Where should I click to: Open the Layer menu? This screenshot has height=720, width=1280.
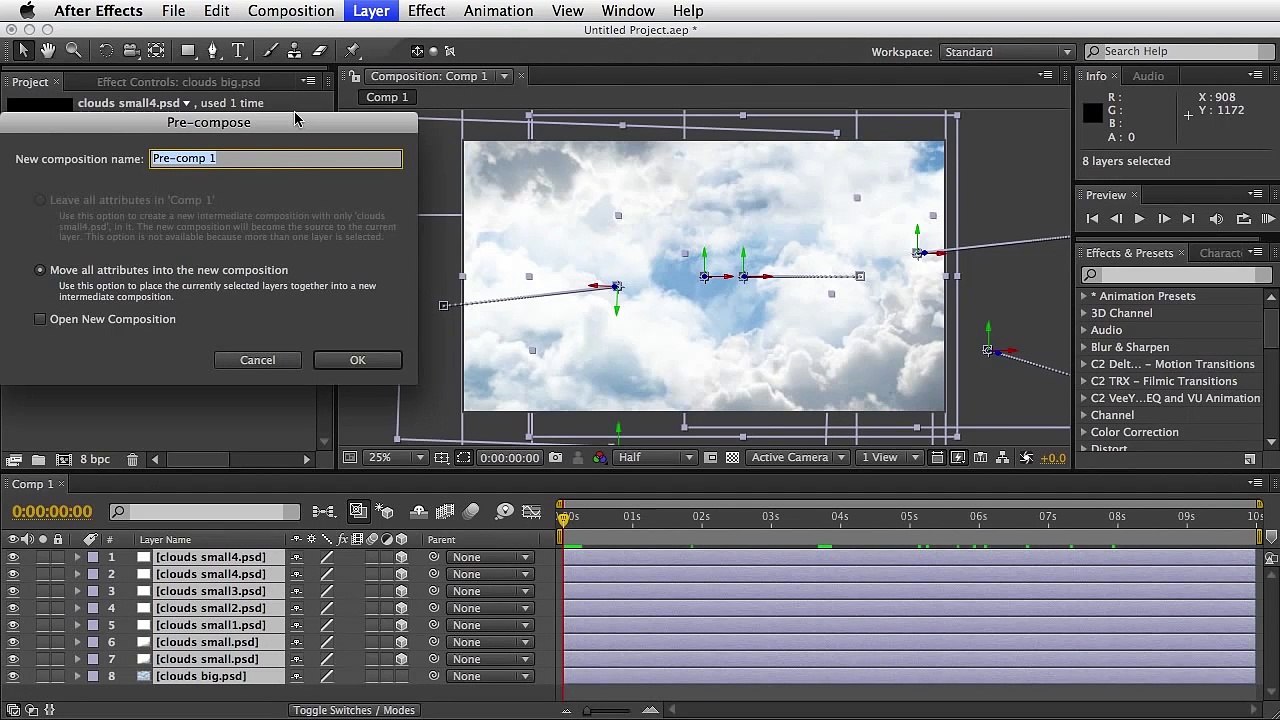pos(371,11)
